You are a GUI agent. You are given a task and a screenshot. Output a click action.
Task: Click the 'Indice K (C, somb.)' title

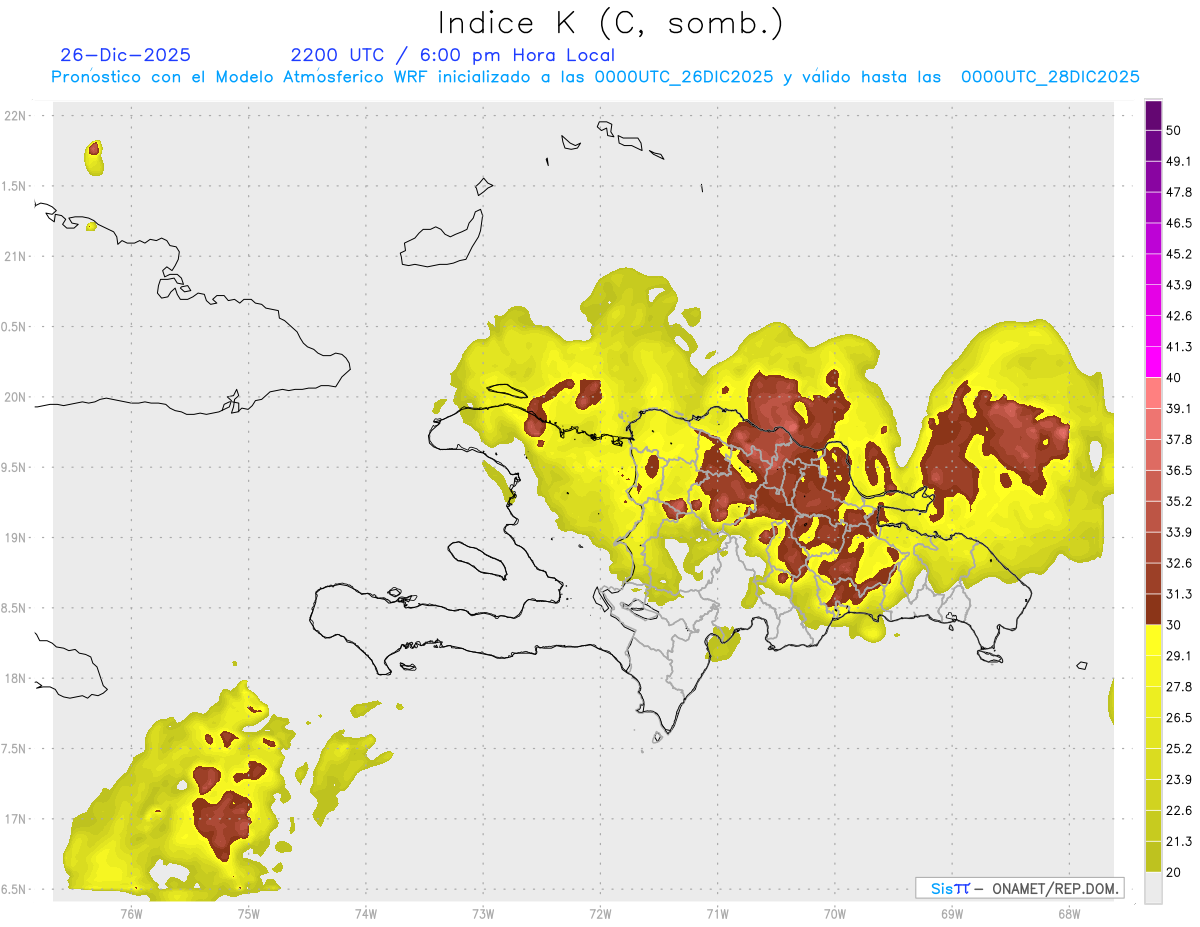tap(610, 24)
